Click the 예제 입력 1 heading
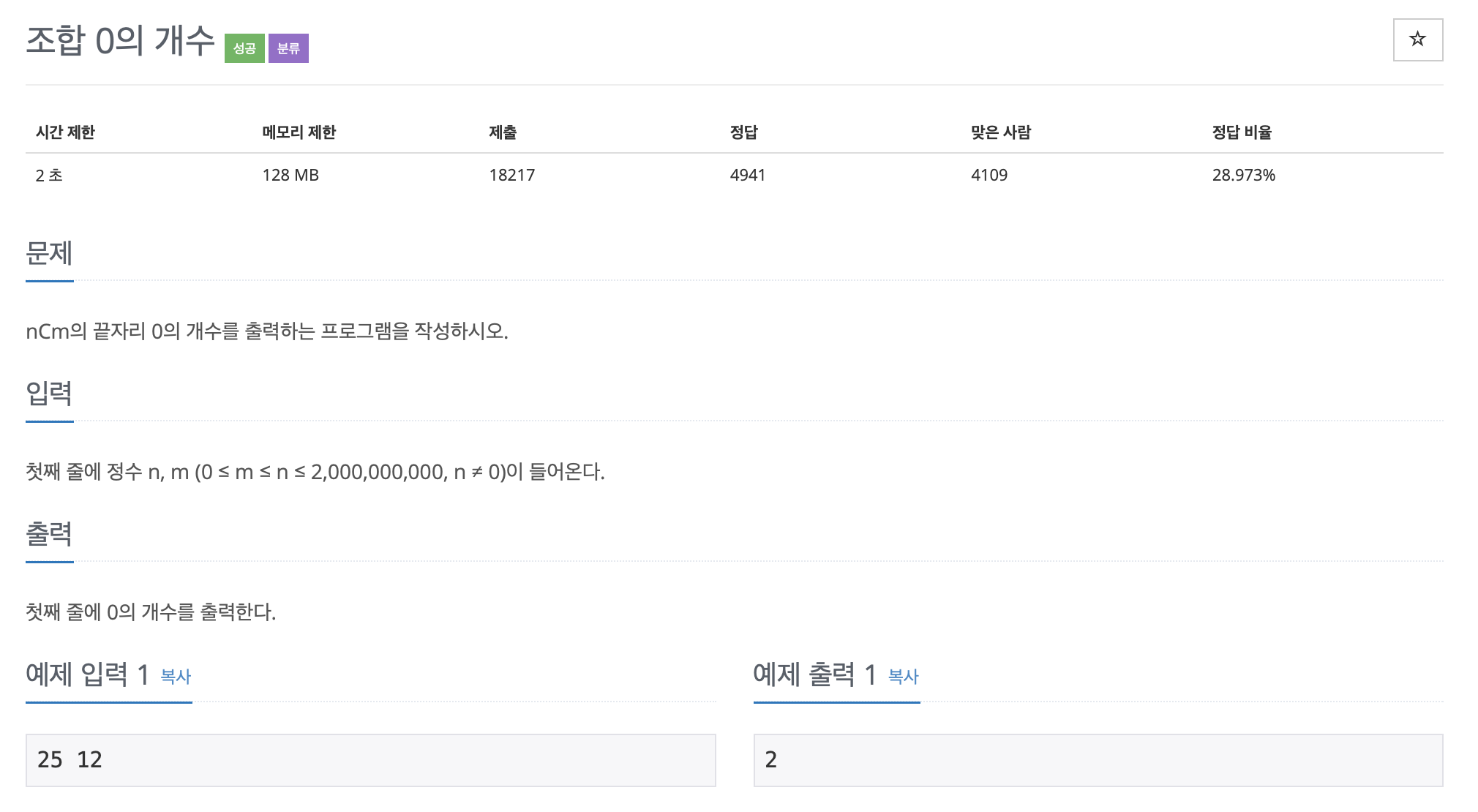The image size is (1478, 812). coord(87,674)
